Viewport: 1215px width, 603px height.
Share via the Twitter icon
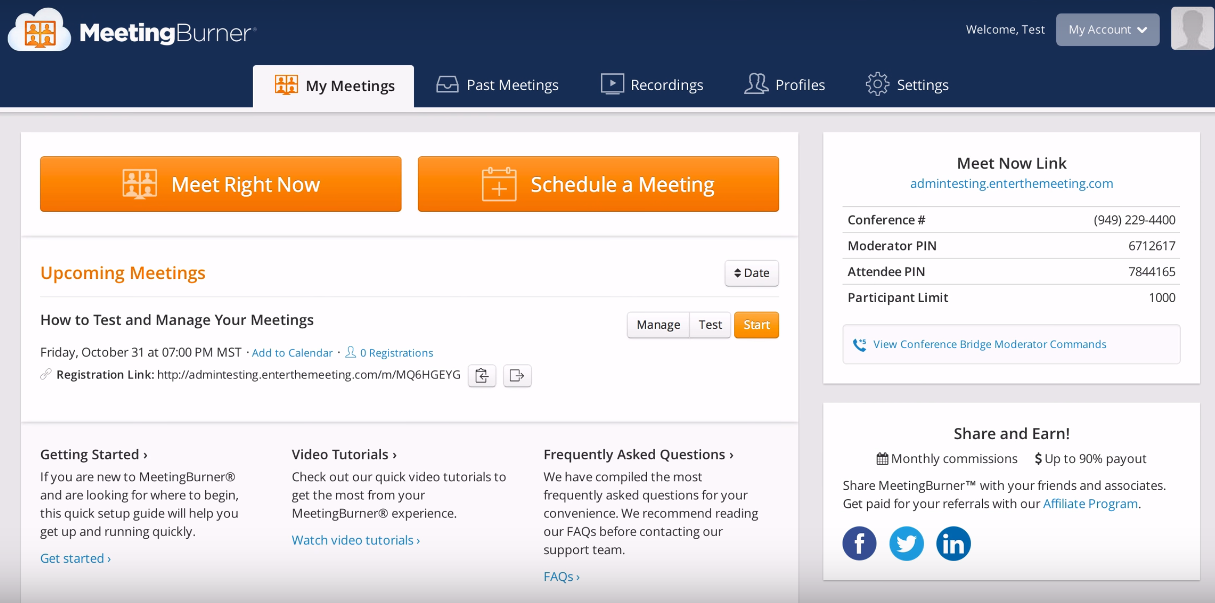click(906, 544)
